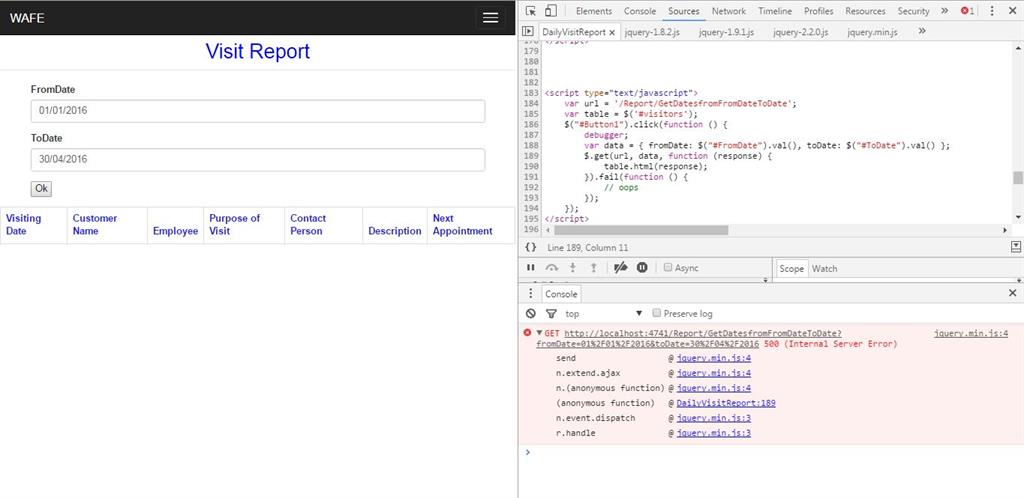Select the jquery-1.8.2.js file tab
The width and height of the screenshot is (1024, 498).
coord(652,32)
